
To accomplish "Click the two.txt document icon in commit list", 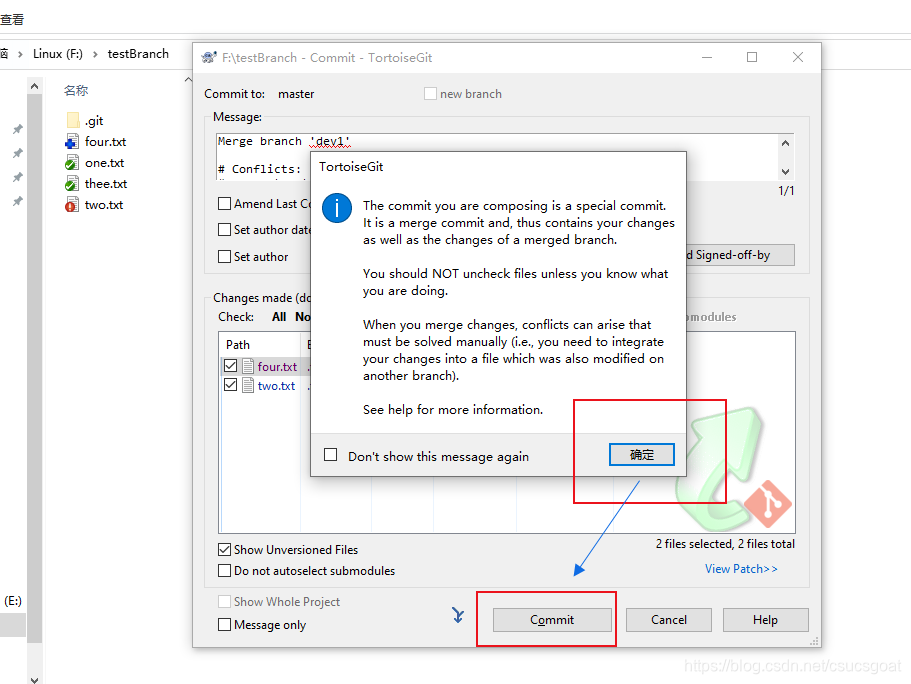I will pyautogui.click(x=248, y=385).
